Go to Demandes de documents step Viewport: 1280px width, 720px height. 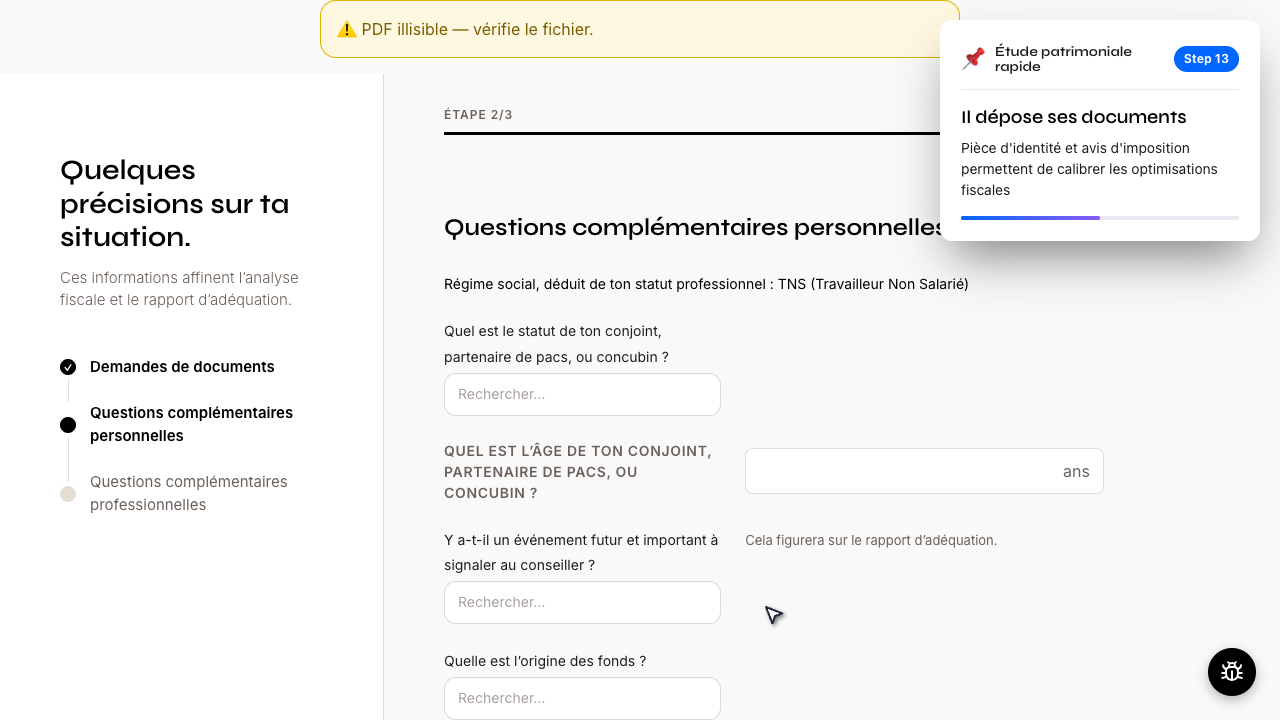tap(182, 367)
